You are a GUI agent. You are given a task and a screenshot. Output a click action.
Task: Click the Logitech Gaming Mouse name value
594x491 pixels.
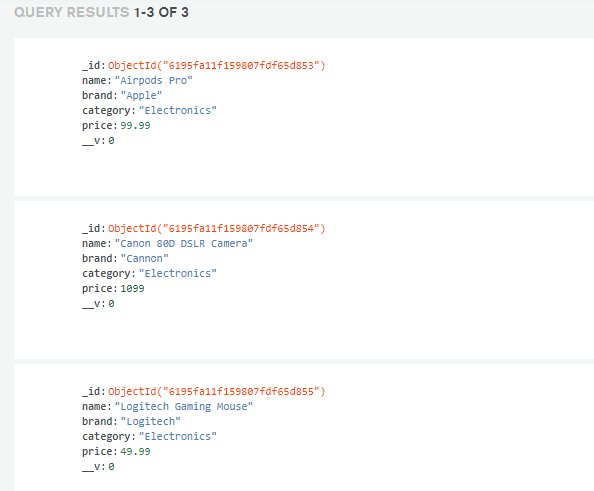point(184,407)
